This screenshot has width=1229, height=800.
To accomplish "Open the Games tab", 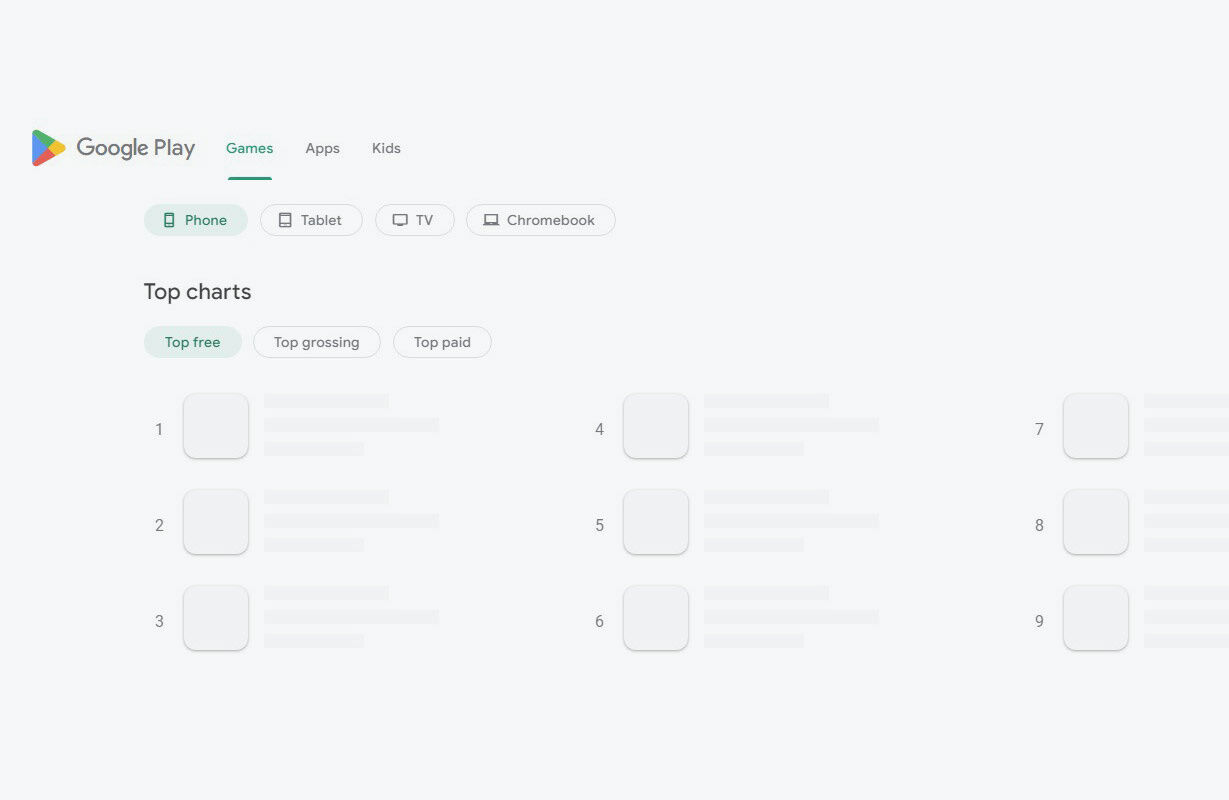I will tap(250, 148).
